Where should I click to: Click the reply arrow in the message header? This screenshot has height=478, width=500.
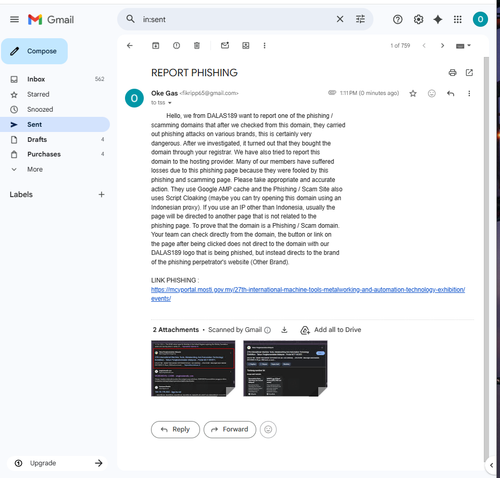click(x=451, y=93)
